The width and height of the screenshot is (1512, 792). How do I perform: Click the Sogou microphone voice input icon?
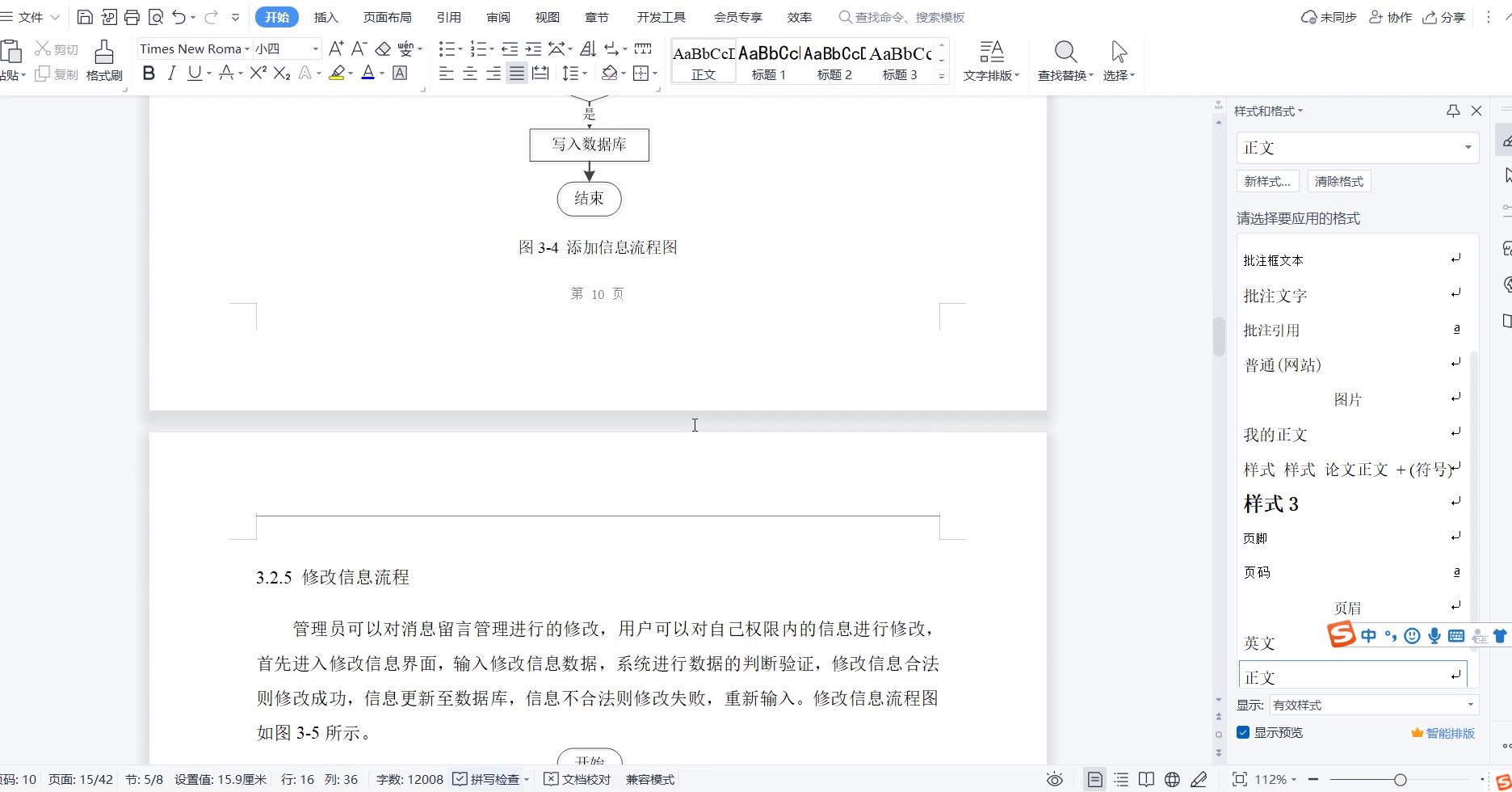(1434, 636)
